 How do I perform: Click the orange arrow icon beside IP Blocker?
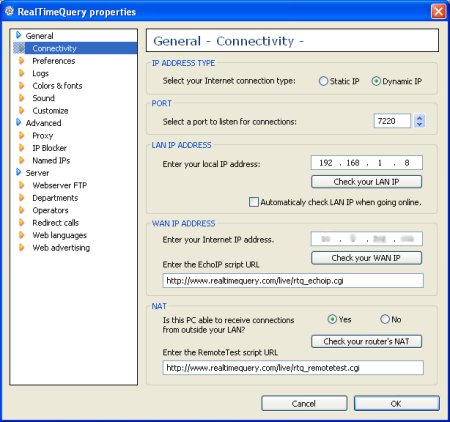[22, 148]
